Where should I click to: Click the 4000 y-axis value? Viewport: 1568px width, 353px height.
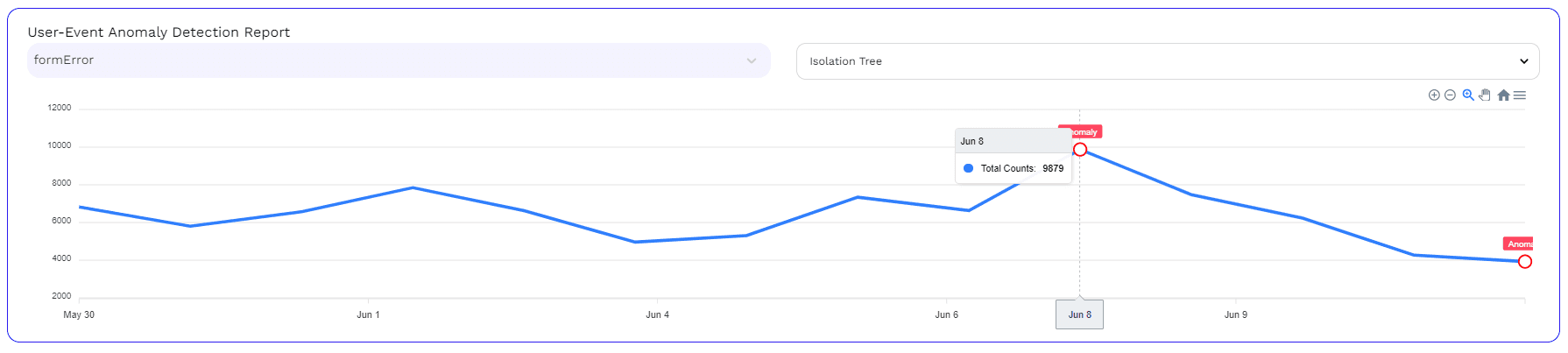[x=61, y=258]
